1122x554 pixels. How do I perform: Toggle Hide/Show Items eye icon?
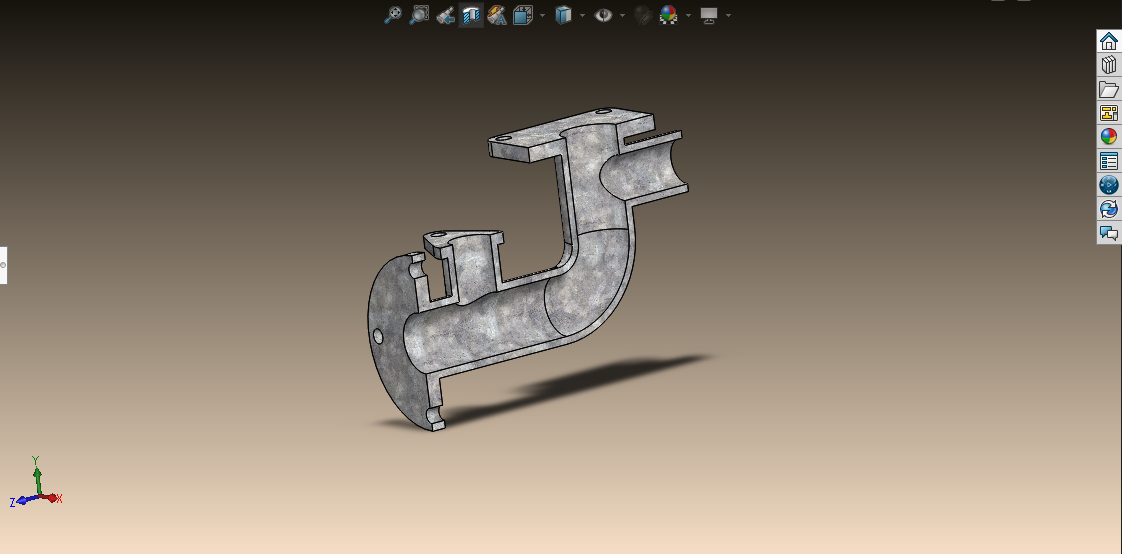tap(603, 15)
